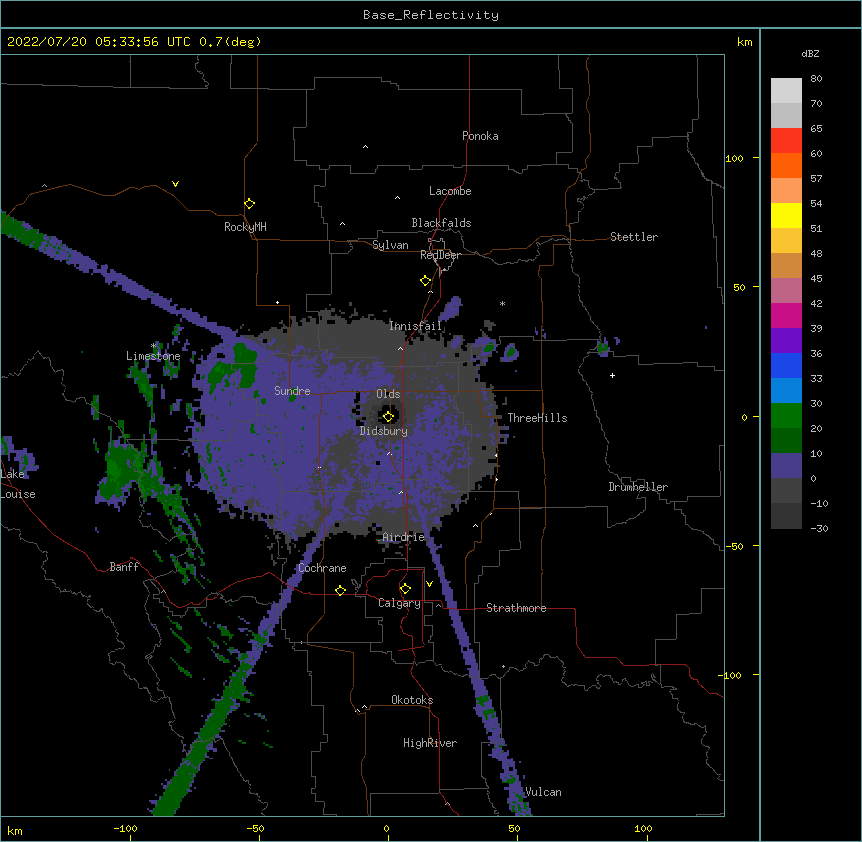The width and height of the screenshot is (862, 842).
Task: Click the HighRiver label
Action: 430,743
